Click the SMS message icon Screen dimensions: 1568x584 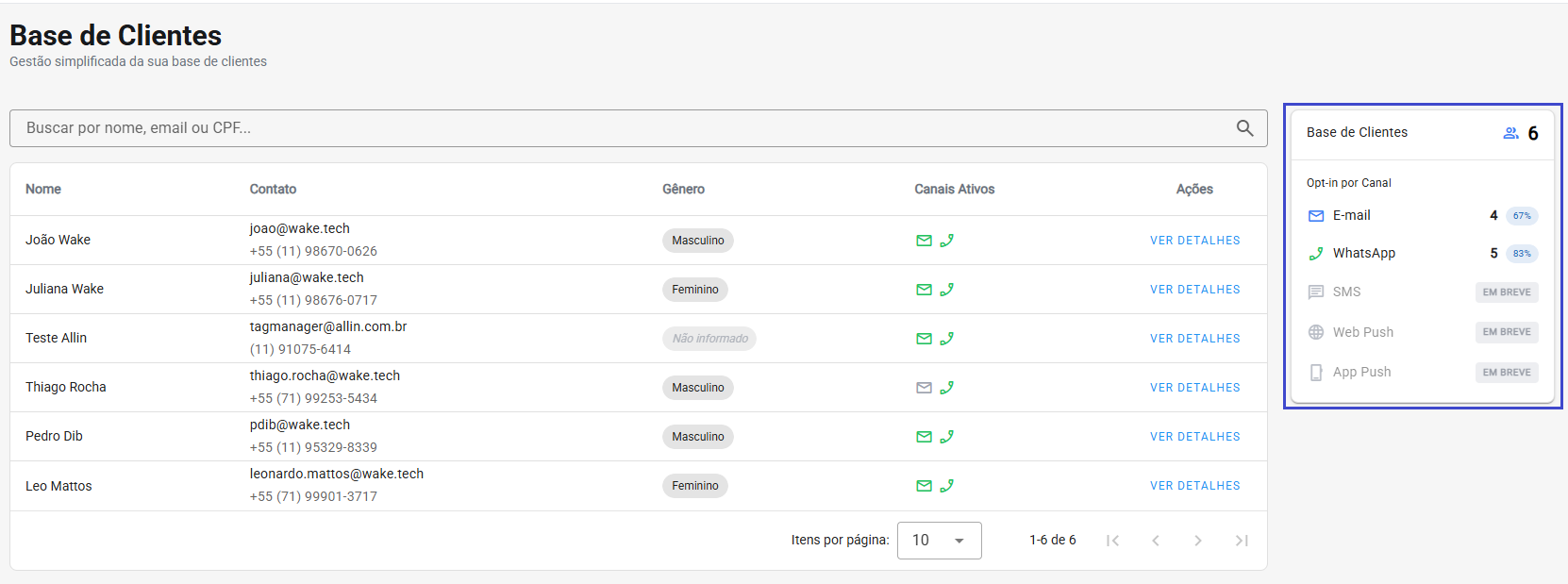1316,292
